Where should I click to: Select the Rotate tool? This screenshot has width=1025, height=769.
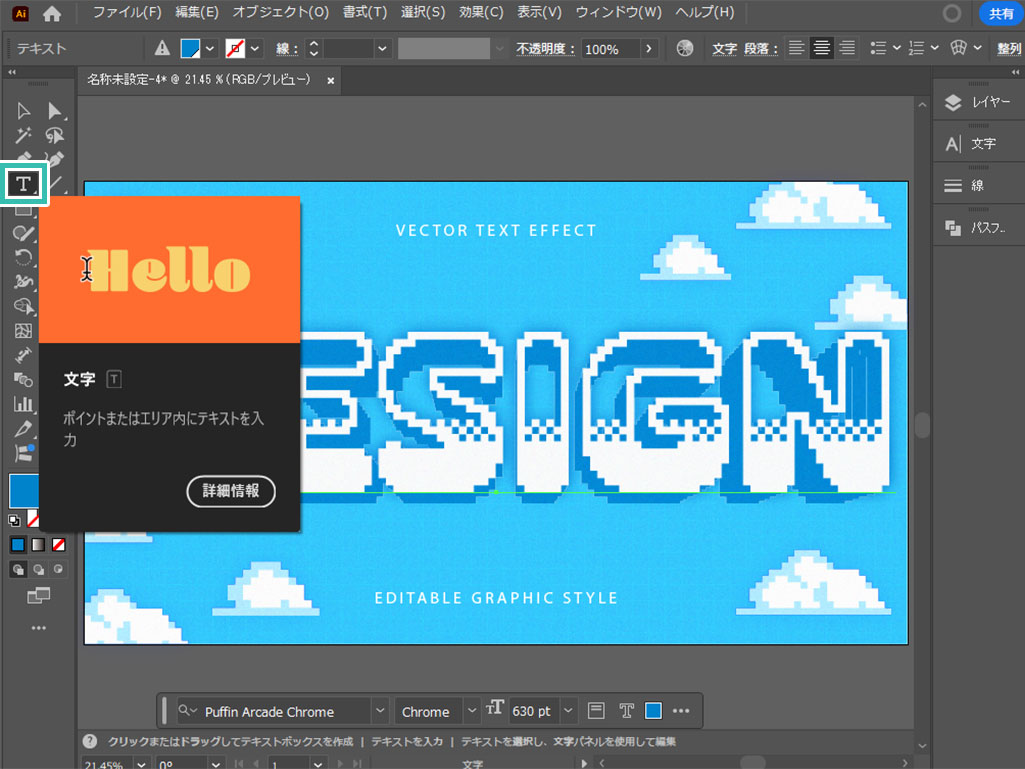coord(24,257)
